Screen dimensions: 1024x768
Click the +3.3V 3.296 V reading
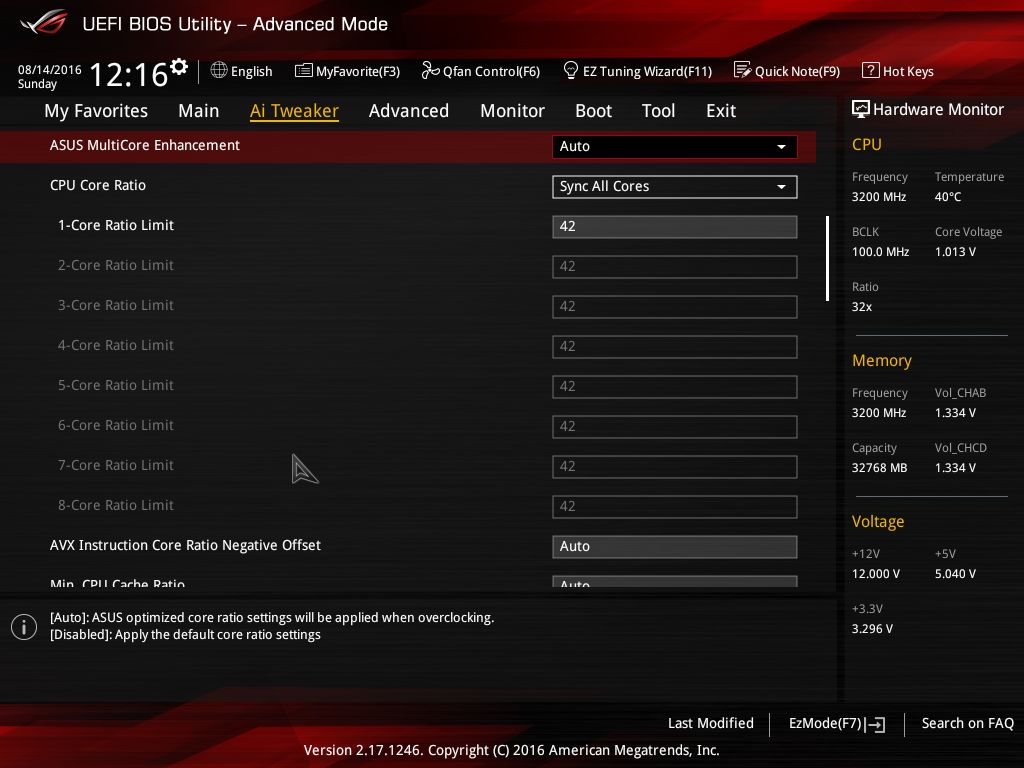coord(872,628)
